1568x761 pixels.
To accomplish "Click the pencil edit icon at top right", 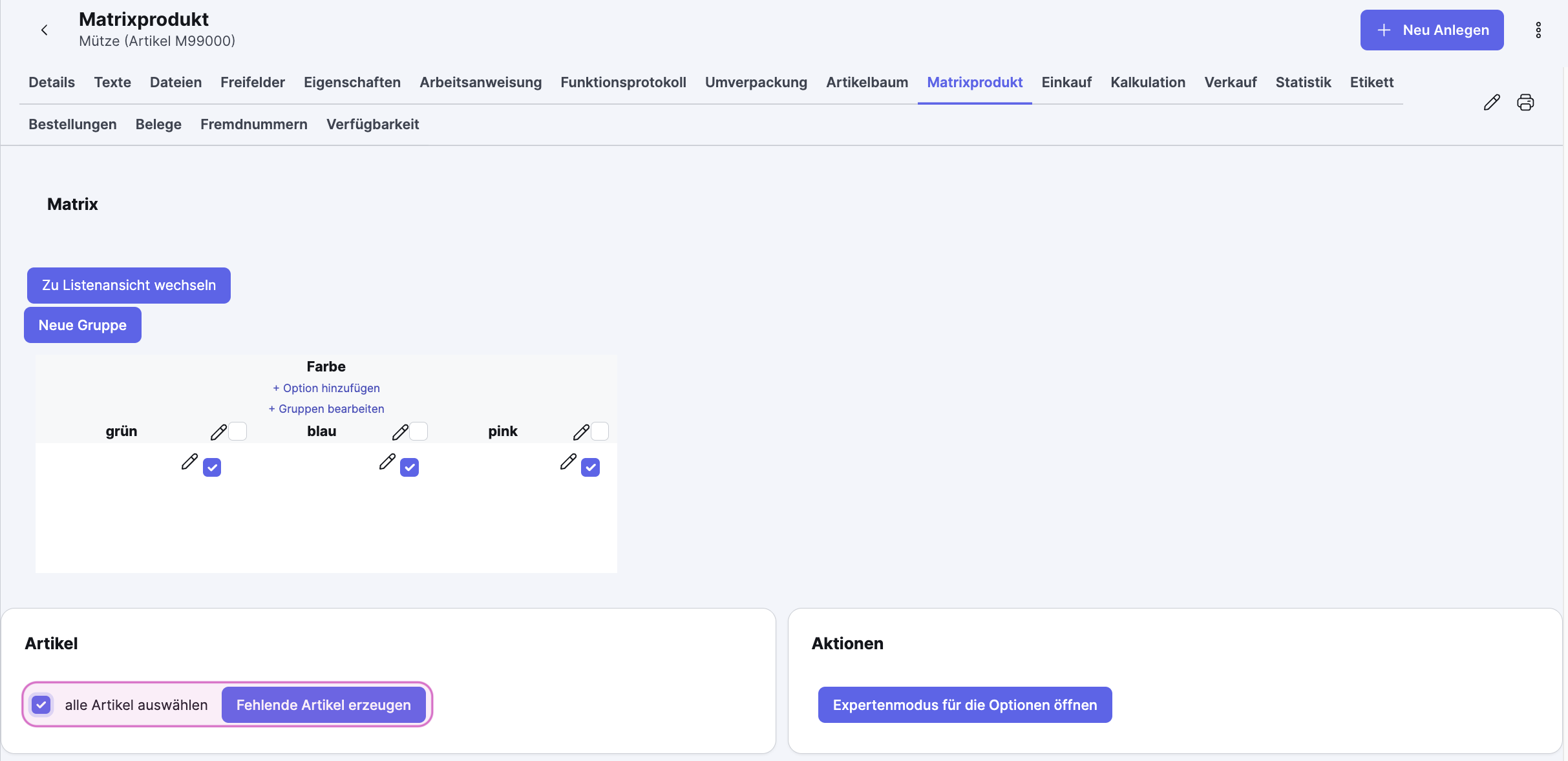I will (1492, 102).
